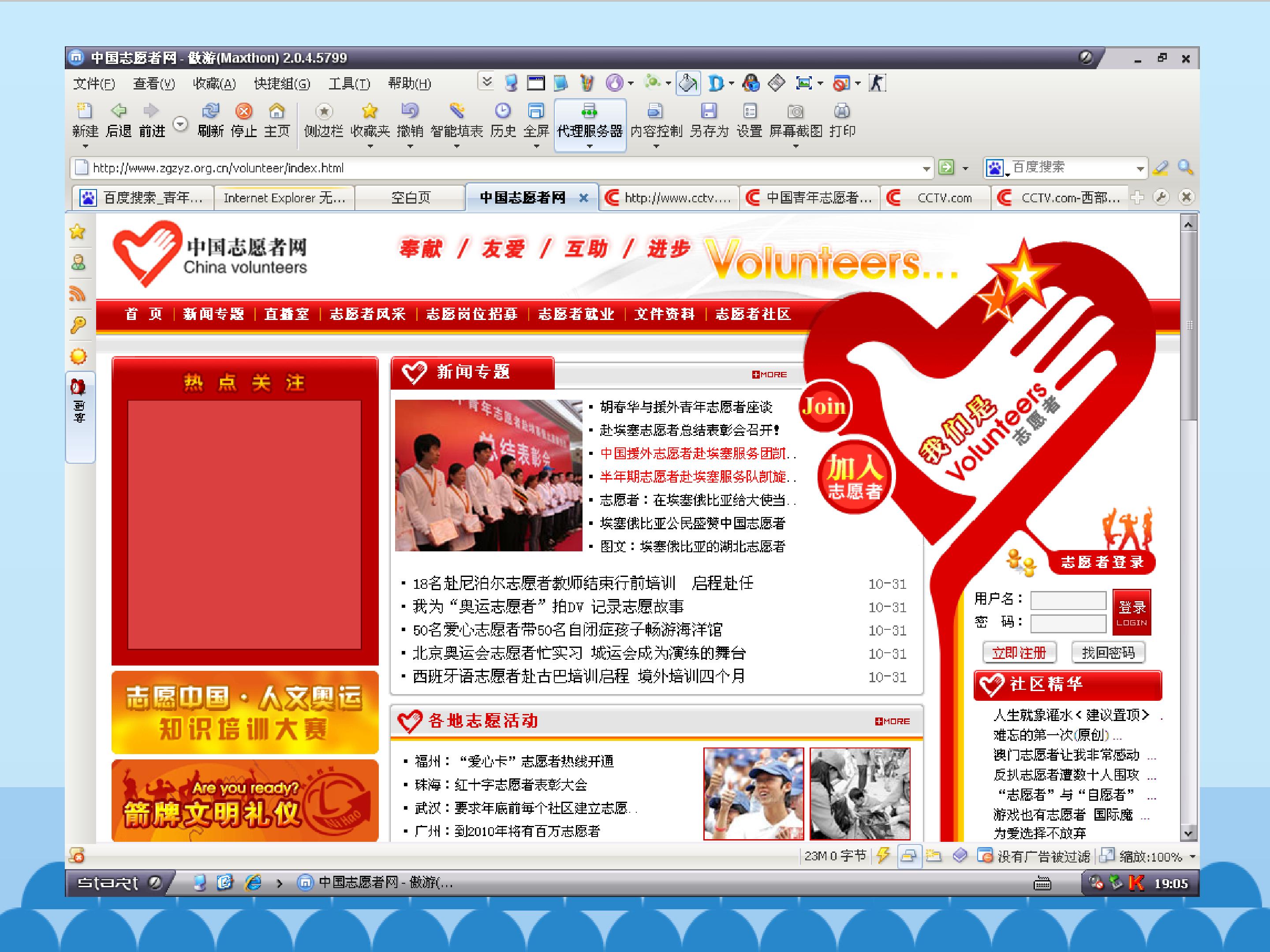
Task: Click the start button on taskbar
Action: click(x=120, y=882)
